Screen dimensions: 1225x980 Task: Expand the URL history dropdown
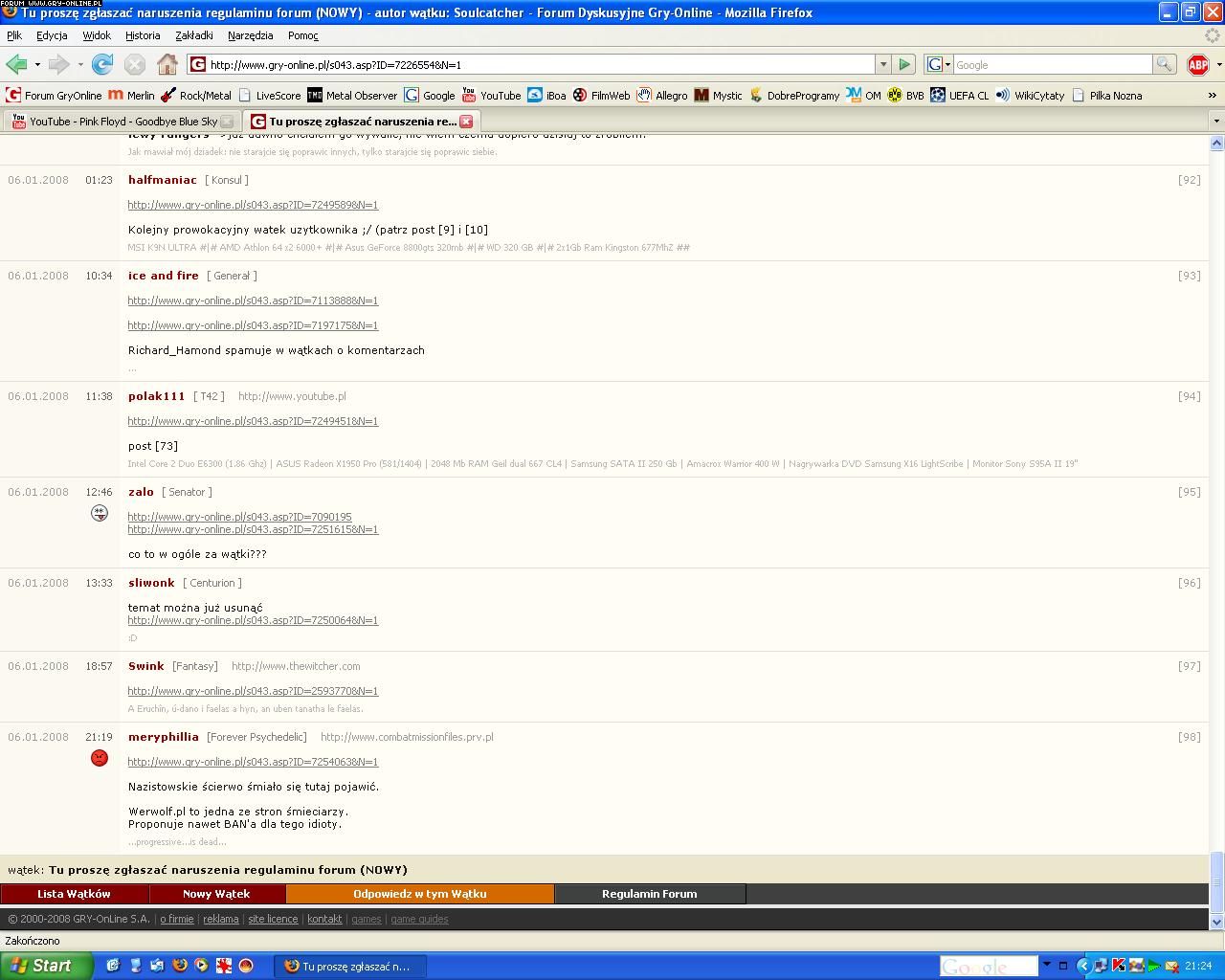pos(882,64)
